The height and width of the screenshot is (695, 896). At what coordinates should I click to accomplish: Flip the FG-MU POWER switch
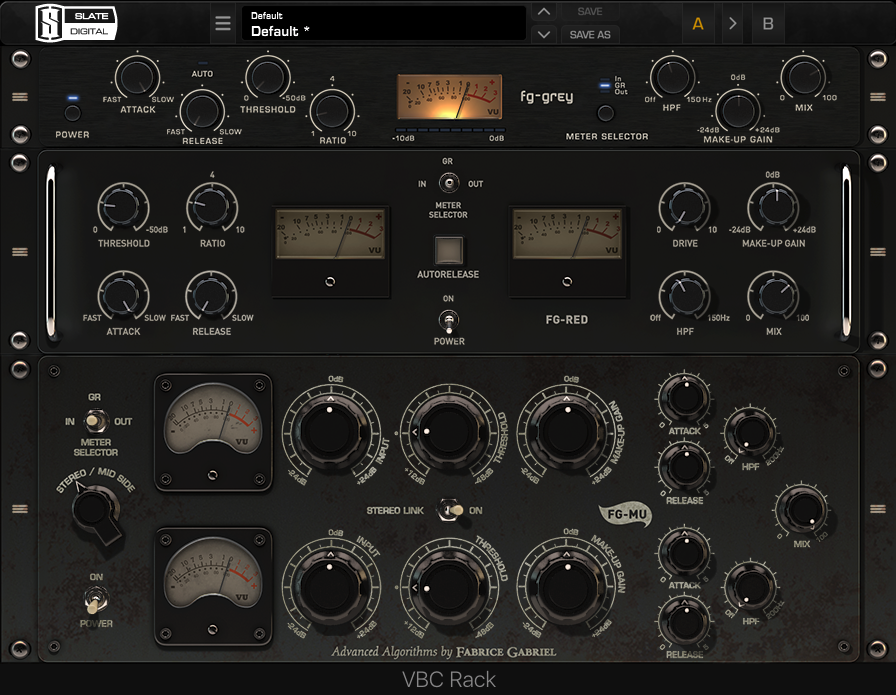point(95,600)
